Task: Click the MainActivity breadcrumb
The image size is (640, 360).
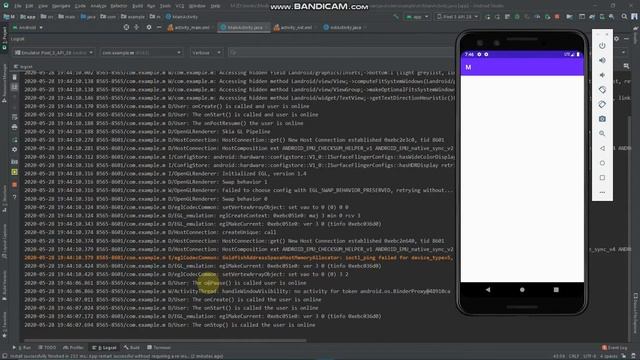Action: 182,17
